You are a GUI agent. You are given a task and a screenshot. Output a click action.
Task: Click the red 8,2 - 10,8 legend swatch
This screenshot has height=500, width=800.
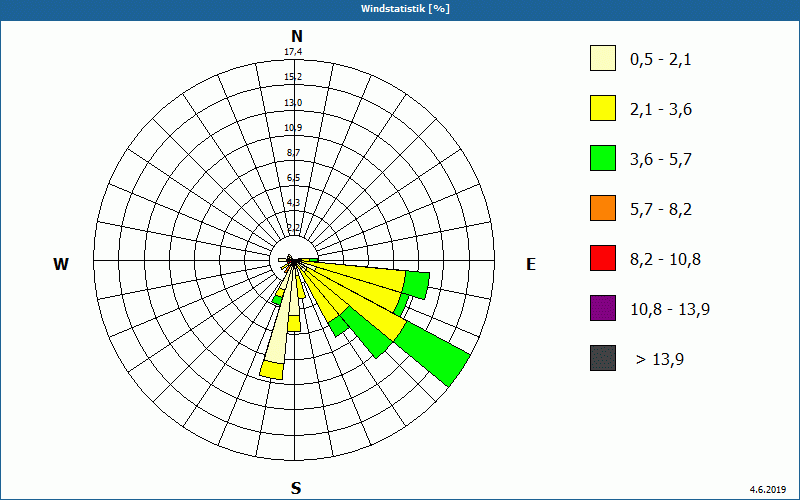click(x=603, y=258)
